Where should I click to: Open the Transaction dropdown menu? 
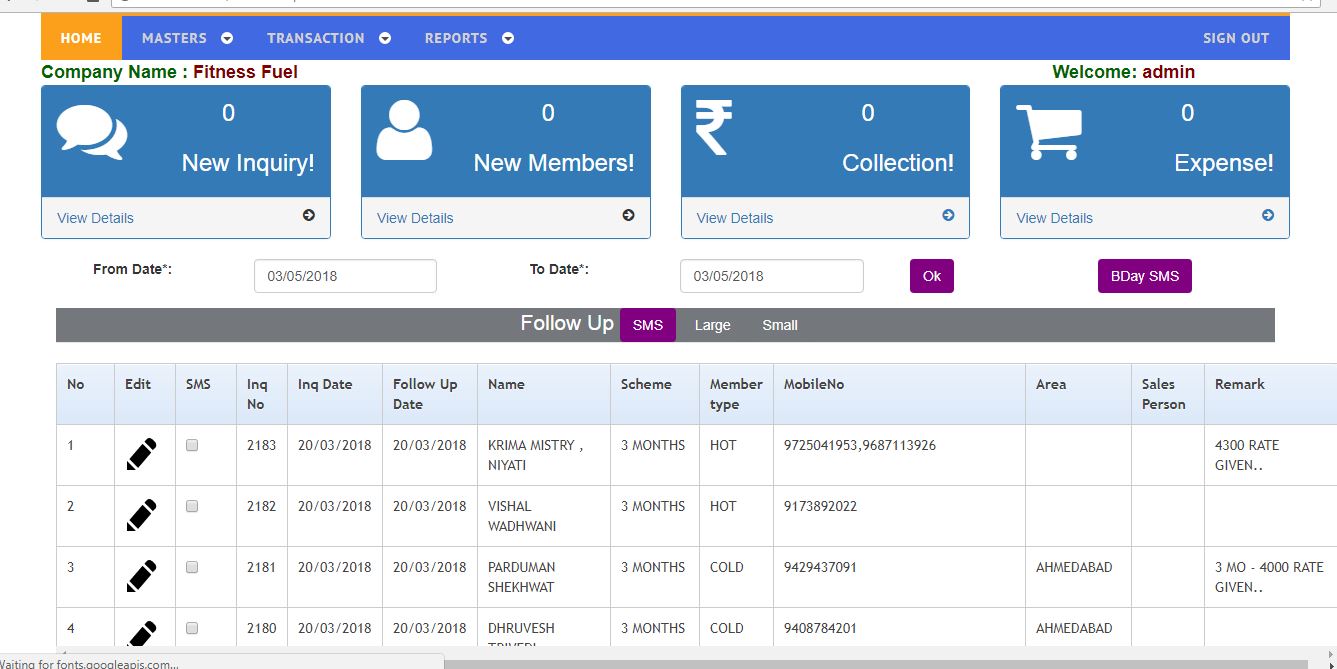tap(328, 38)
